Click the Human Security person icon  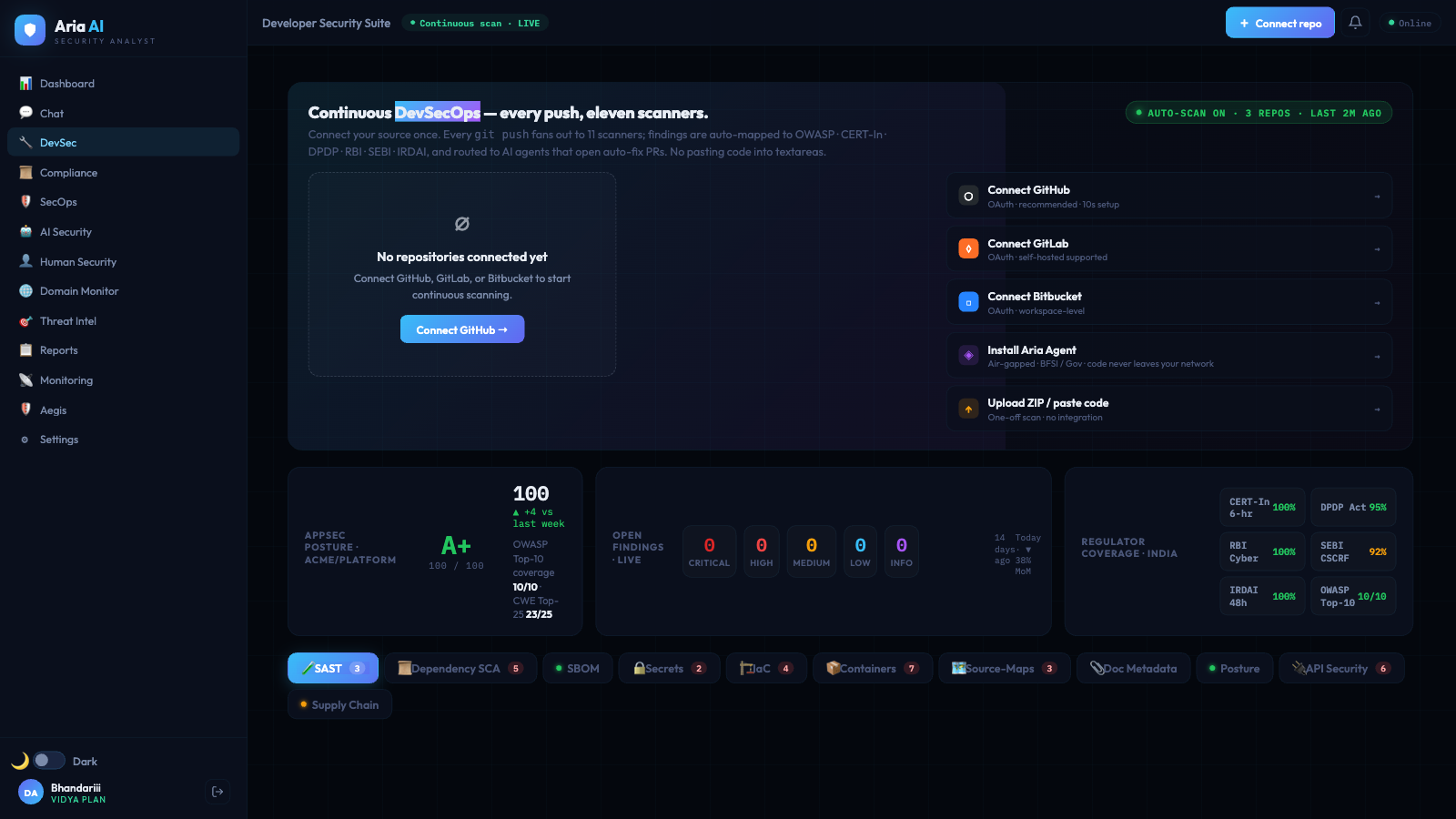click(25, 261)
